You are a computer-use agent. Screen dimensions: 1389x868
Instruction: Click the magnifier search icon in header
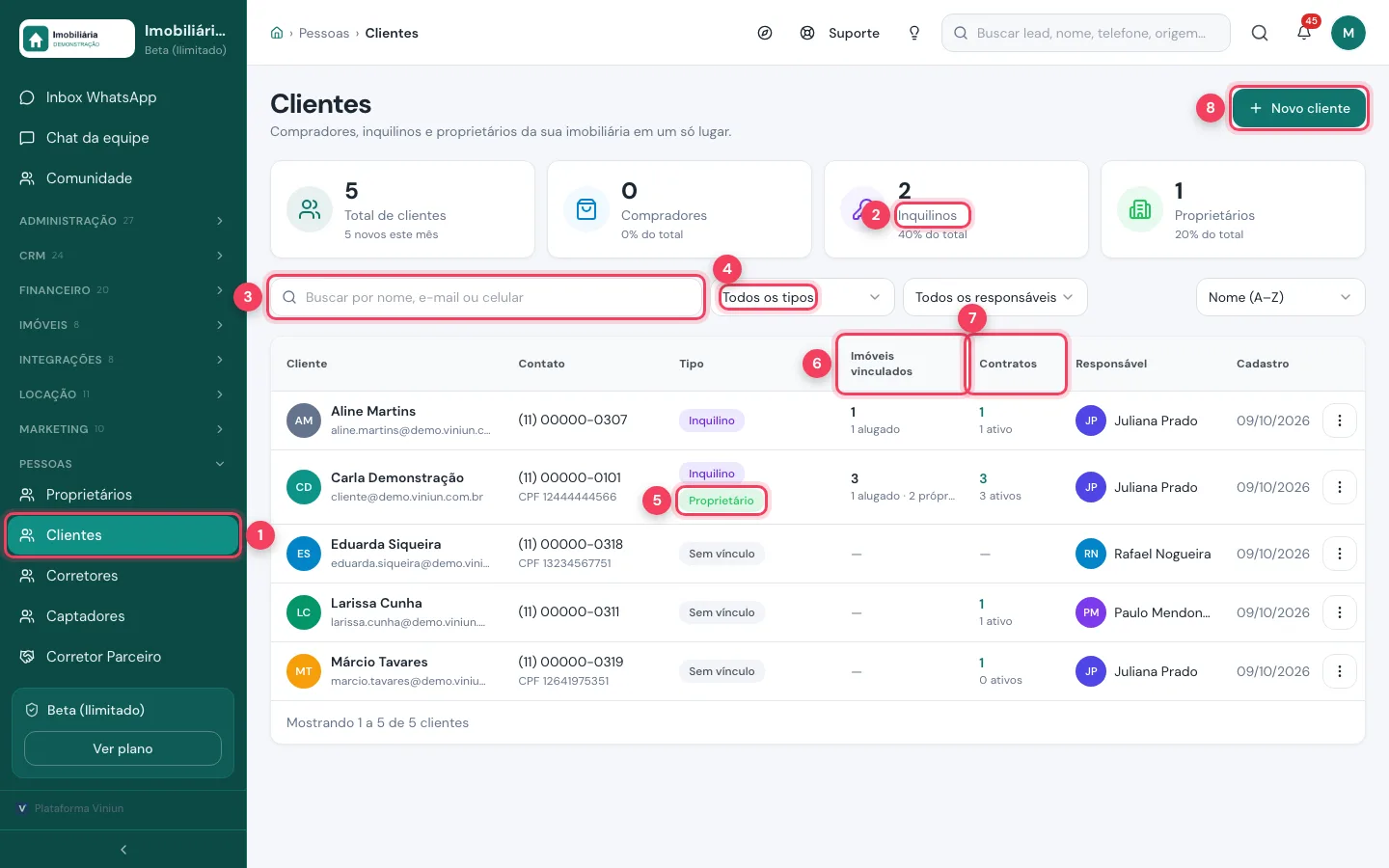tap(1260, 33)
